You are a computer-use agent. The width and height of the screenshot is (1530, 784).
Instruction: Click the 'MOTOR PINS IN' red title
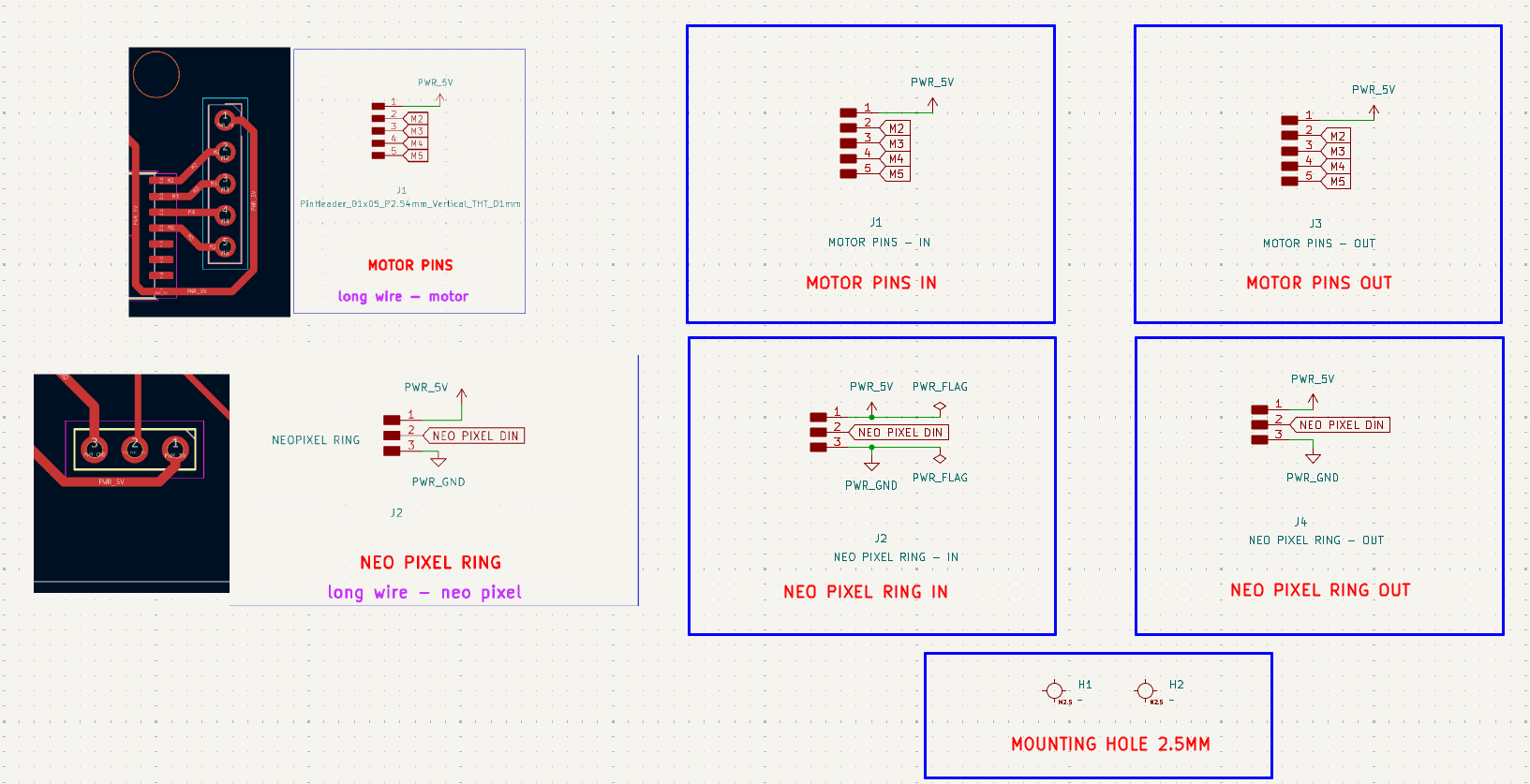(x=871, y=283)
